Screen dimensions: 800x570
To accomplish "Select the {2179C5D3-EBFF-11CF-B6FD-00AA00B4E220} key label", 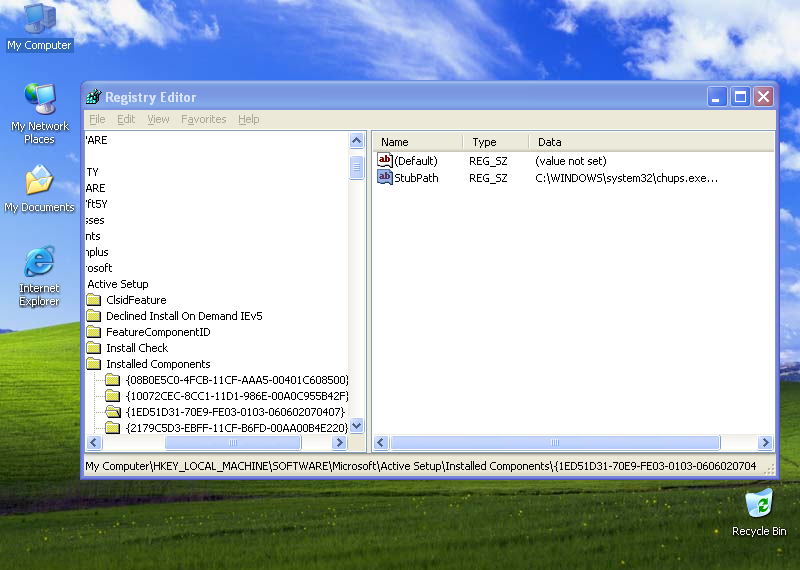I will pos(237,428).
